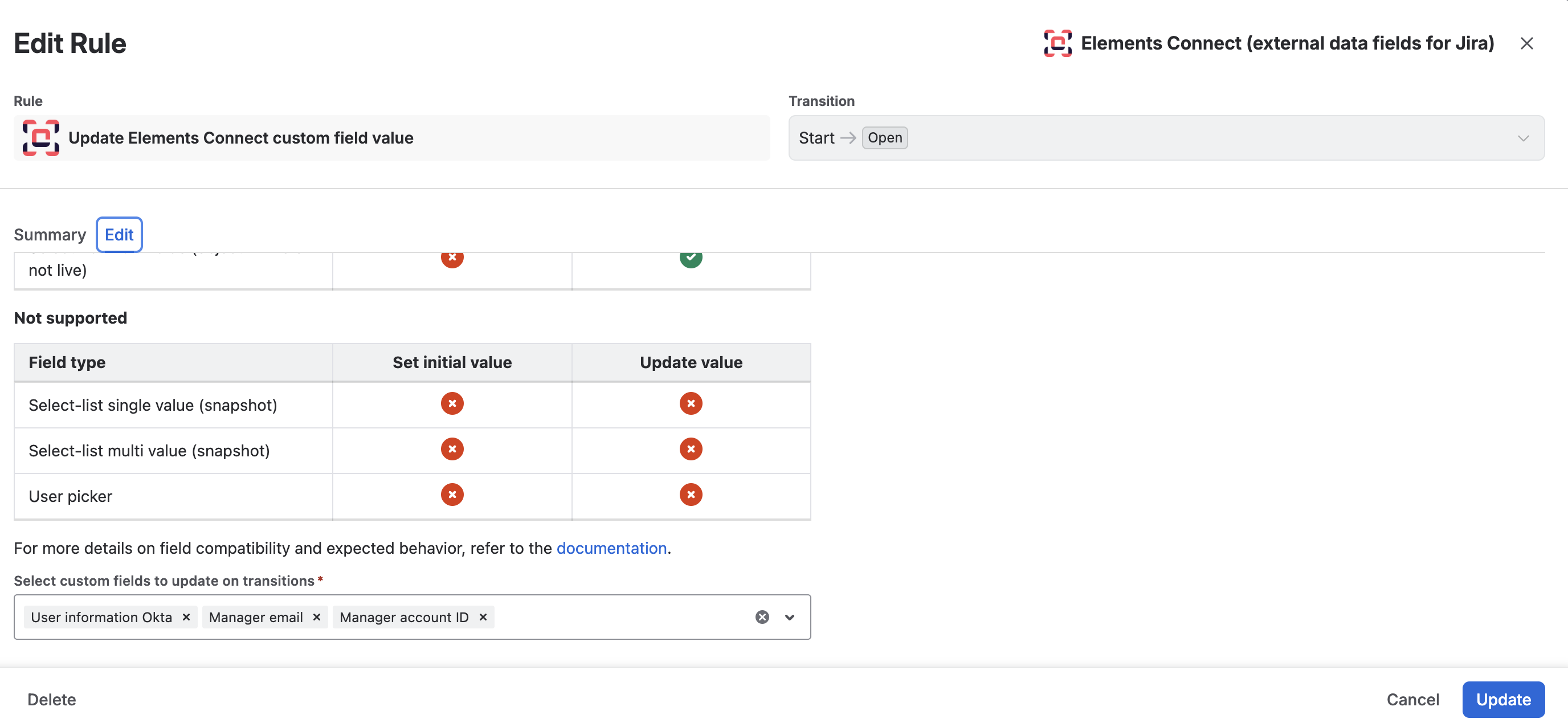This screenshot has width=1568, height=727.
Task: Remove the User information Okta tag
Action: 186,617
